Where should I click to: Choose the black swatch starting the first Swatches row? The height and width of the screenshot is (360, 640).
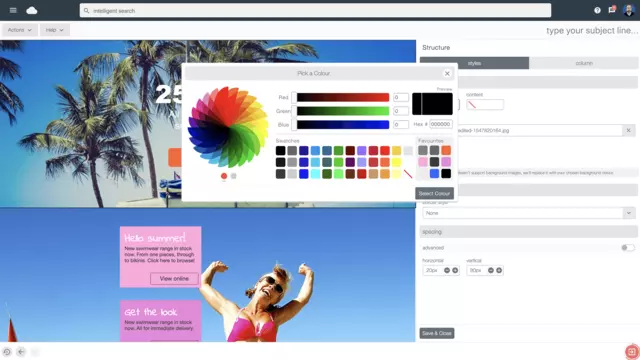280,150
